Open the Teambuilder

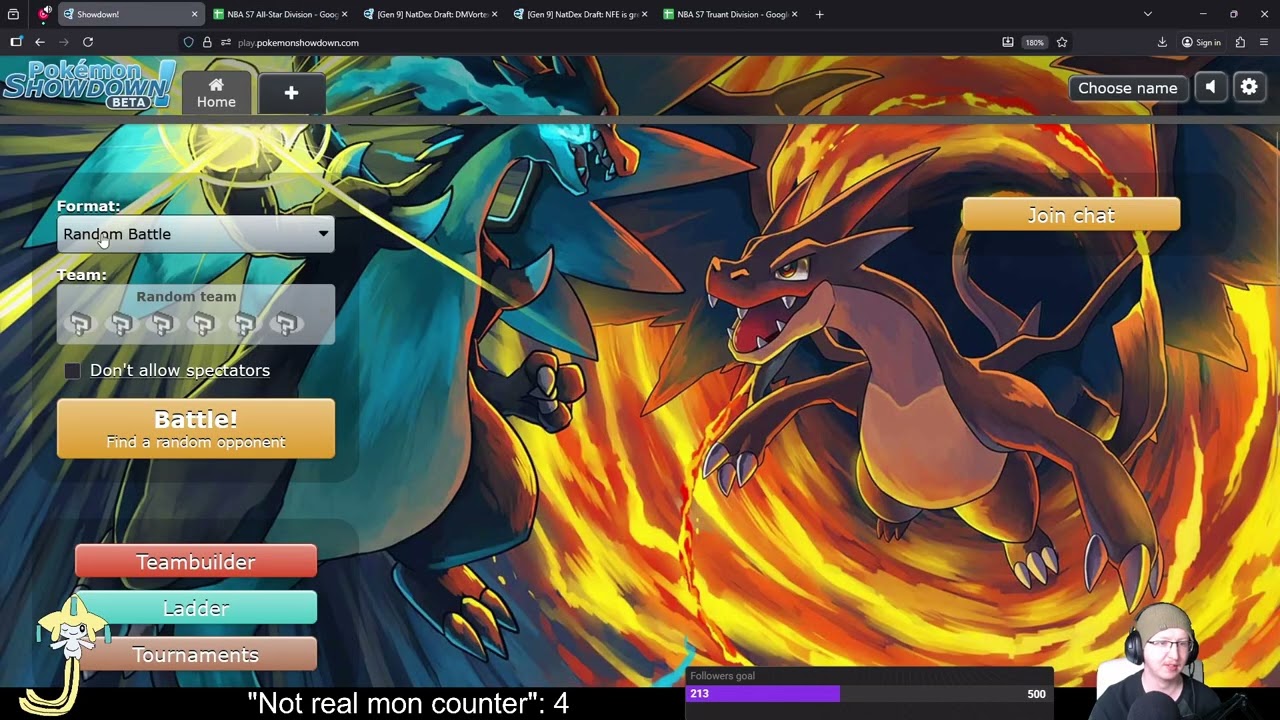[x=195, y=562]
